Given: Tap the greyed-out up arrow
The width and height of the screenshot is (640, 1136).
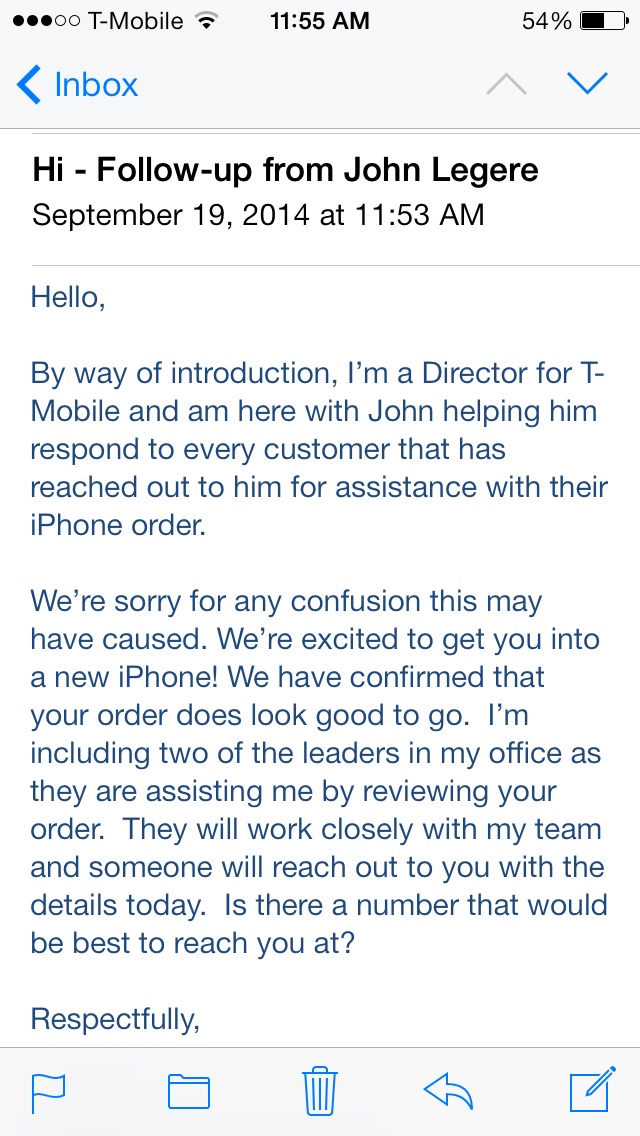Looking at the screenshot, I should coord(507,83).
